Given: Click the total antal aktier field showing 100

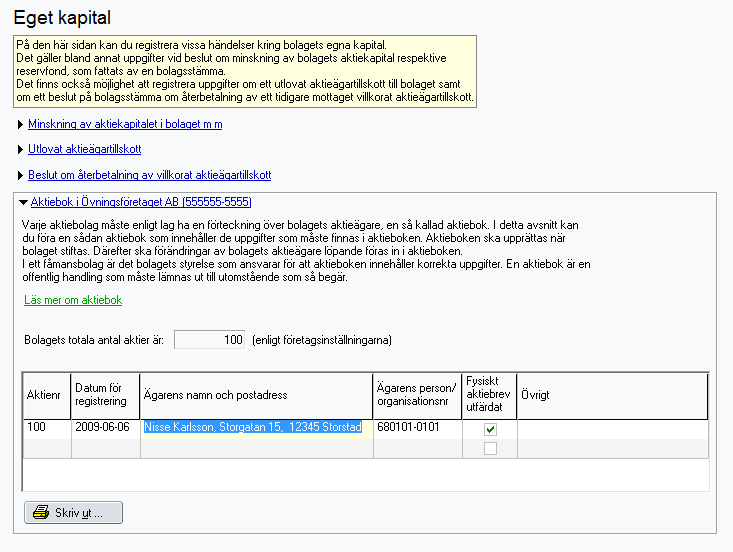Looking at the screenshot, I should [209, 340].
